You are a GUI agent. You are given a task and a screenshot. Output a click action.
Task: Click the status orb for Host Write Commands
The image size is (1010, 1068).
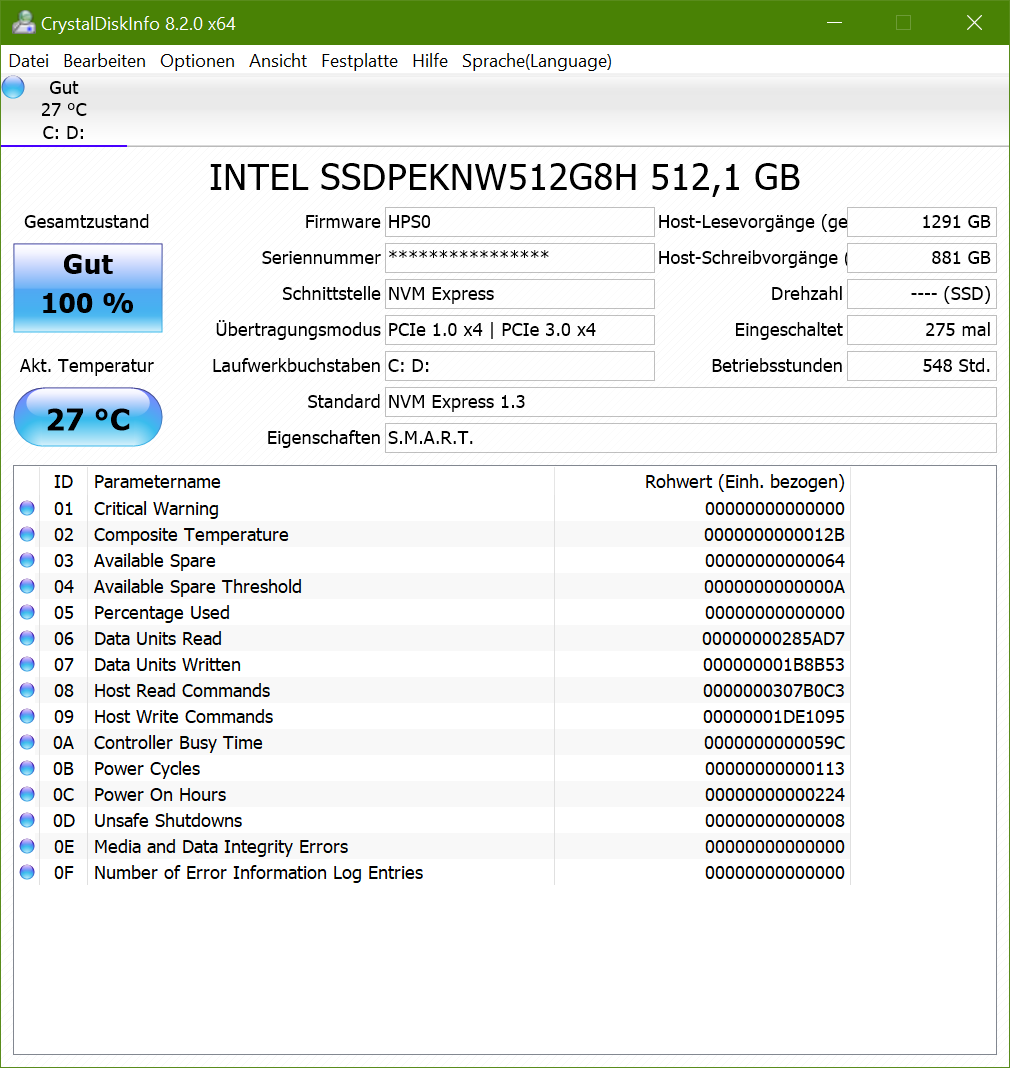[x=27, y=716]
